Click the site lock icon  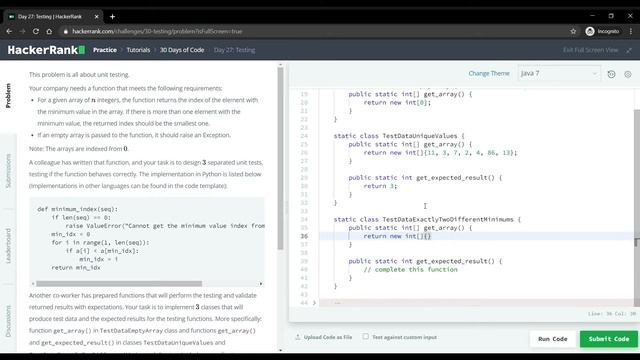point(65,31)
